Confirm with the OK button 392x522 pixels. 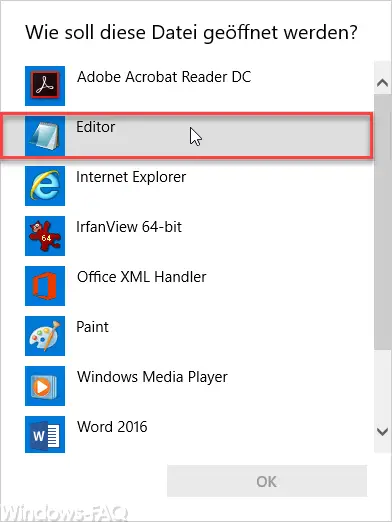click(x=267, y=481)
